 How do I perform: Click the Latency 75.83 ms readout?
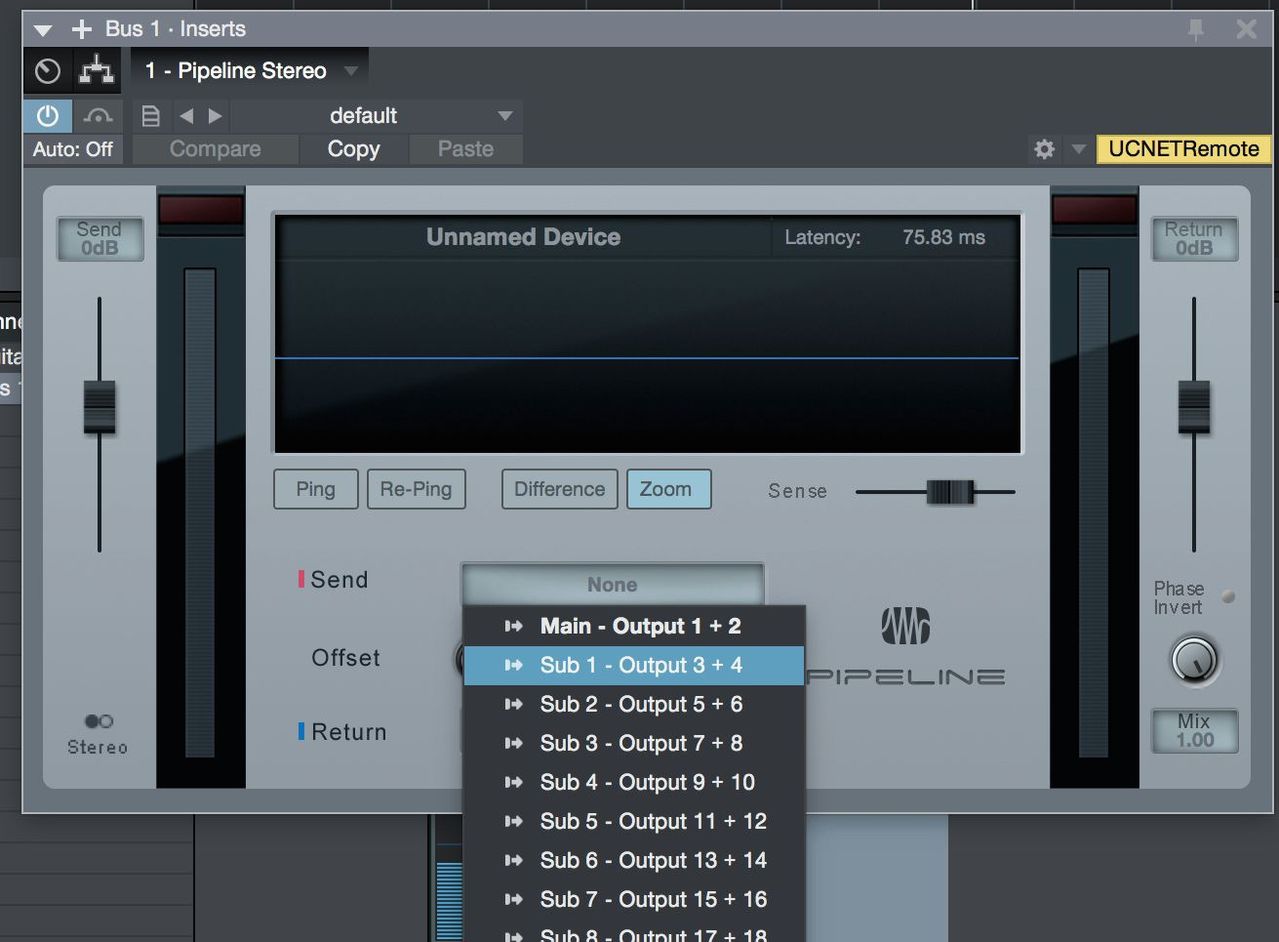coord(884,237)
